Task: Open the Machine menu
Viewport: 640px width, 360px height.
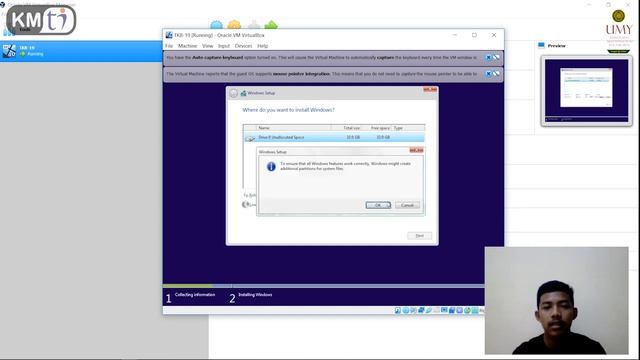Action: tap(187, 46)
